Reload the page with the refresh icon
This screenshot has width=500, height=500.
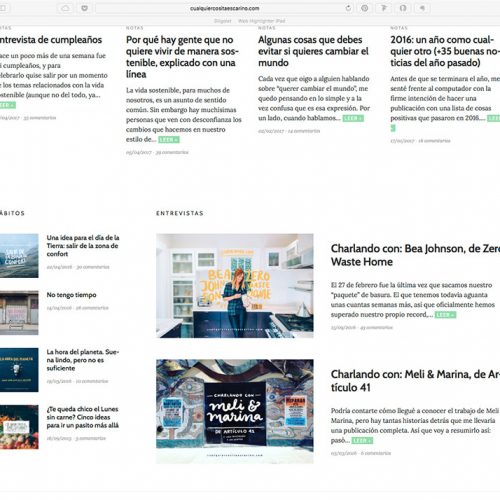coord(348,8)
